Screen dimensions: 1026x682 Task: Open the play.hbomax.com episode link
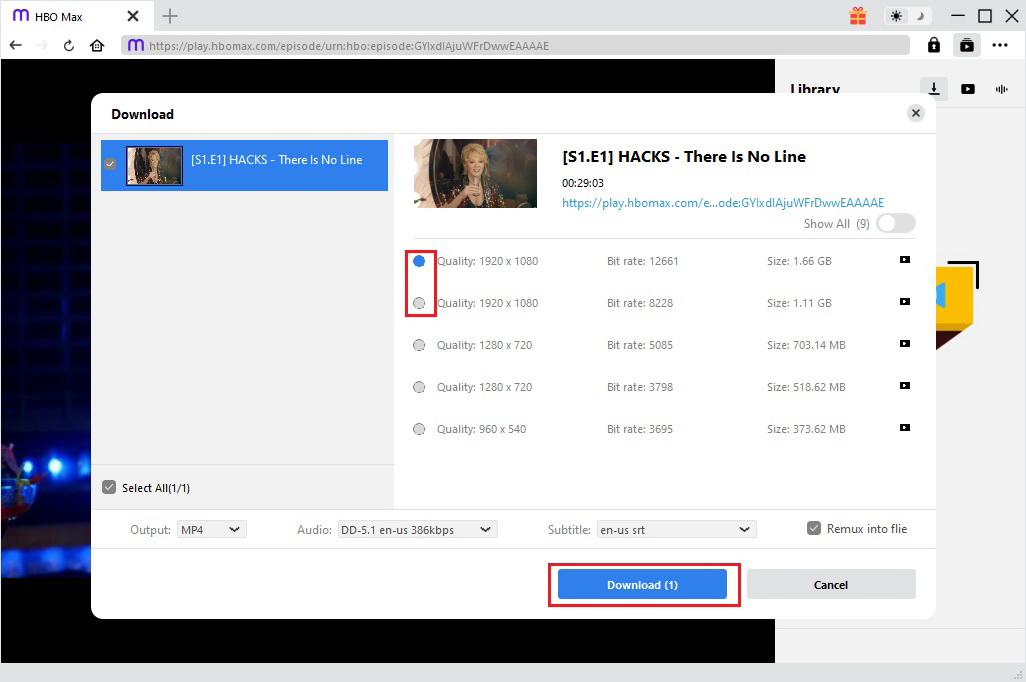pyautogui.click(x=723, y=203)
